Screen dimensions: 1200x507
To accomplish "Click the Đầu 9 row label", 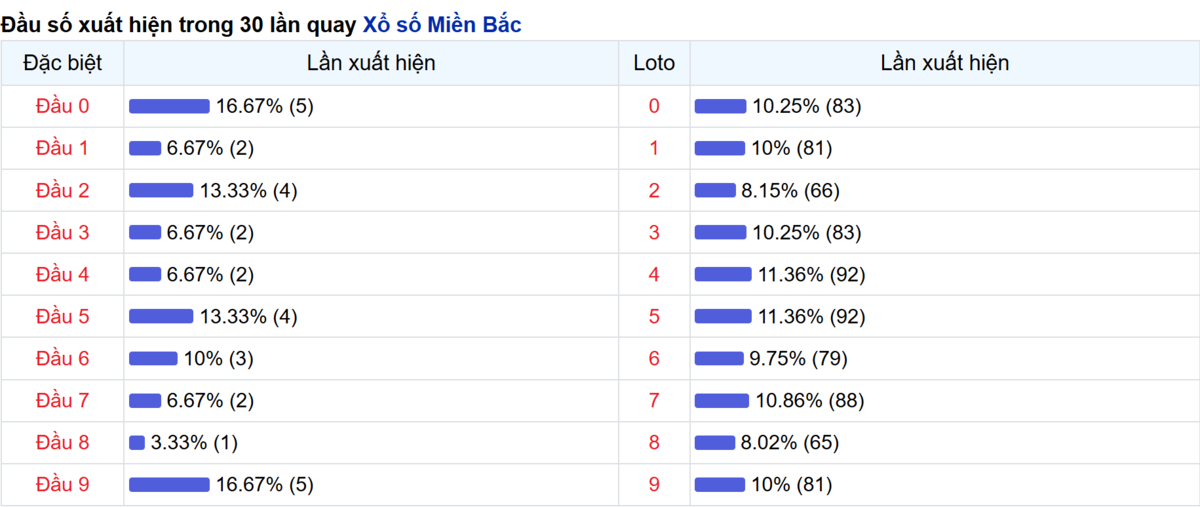I will (62, 484).
